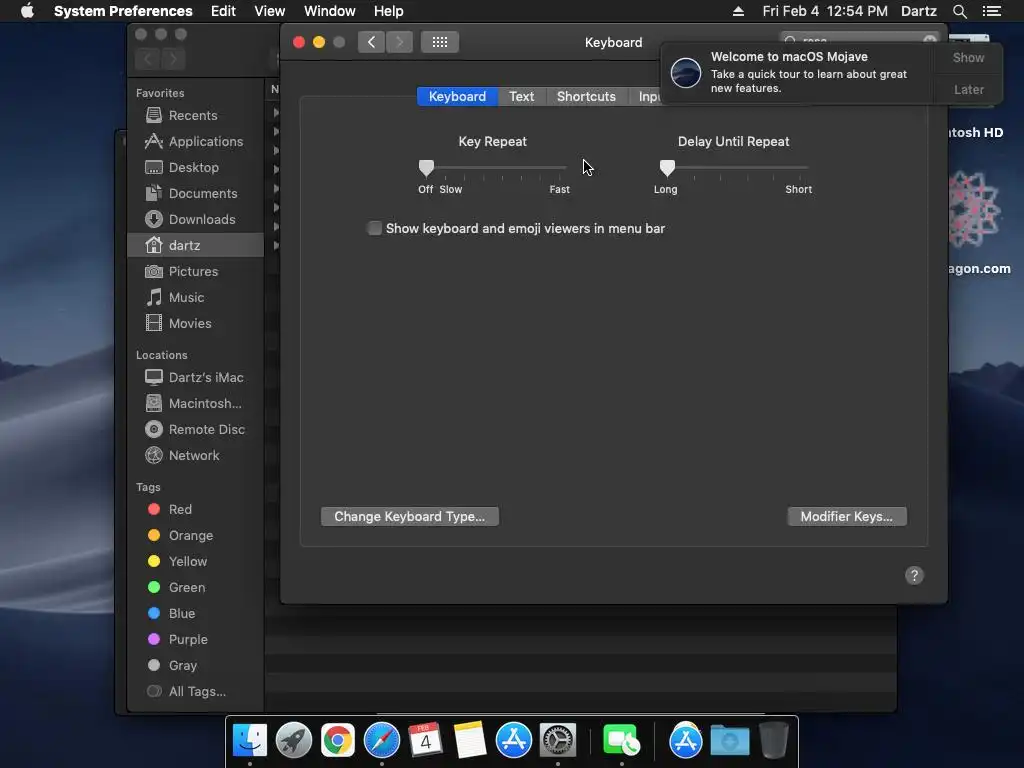Open the Window menu

[x=330, y=11]
